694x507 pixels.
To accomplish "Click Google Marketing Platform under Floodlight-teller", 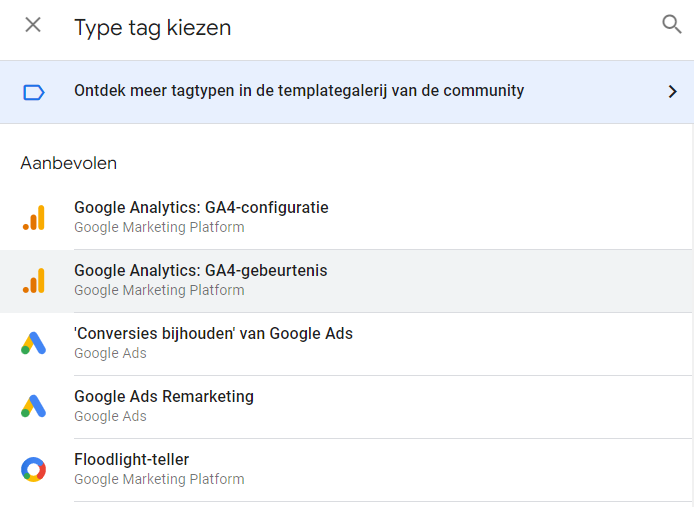I will [159, 479].
